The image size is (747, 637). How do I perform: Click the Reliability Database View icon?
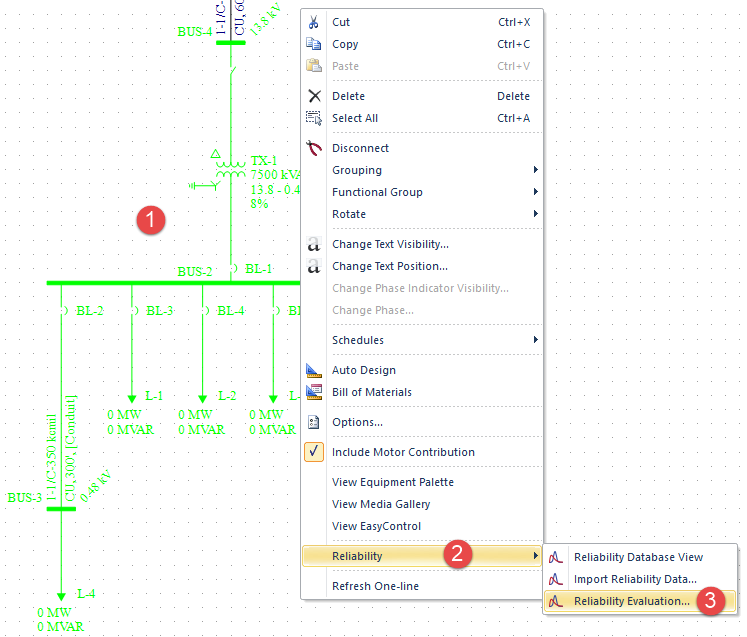557,557
